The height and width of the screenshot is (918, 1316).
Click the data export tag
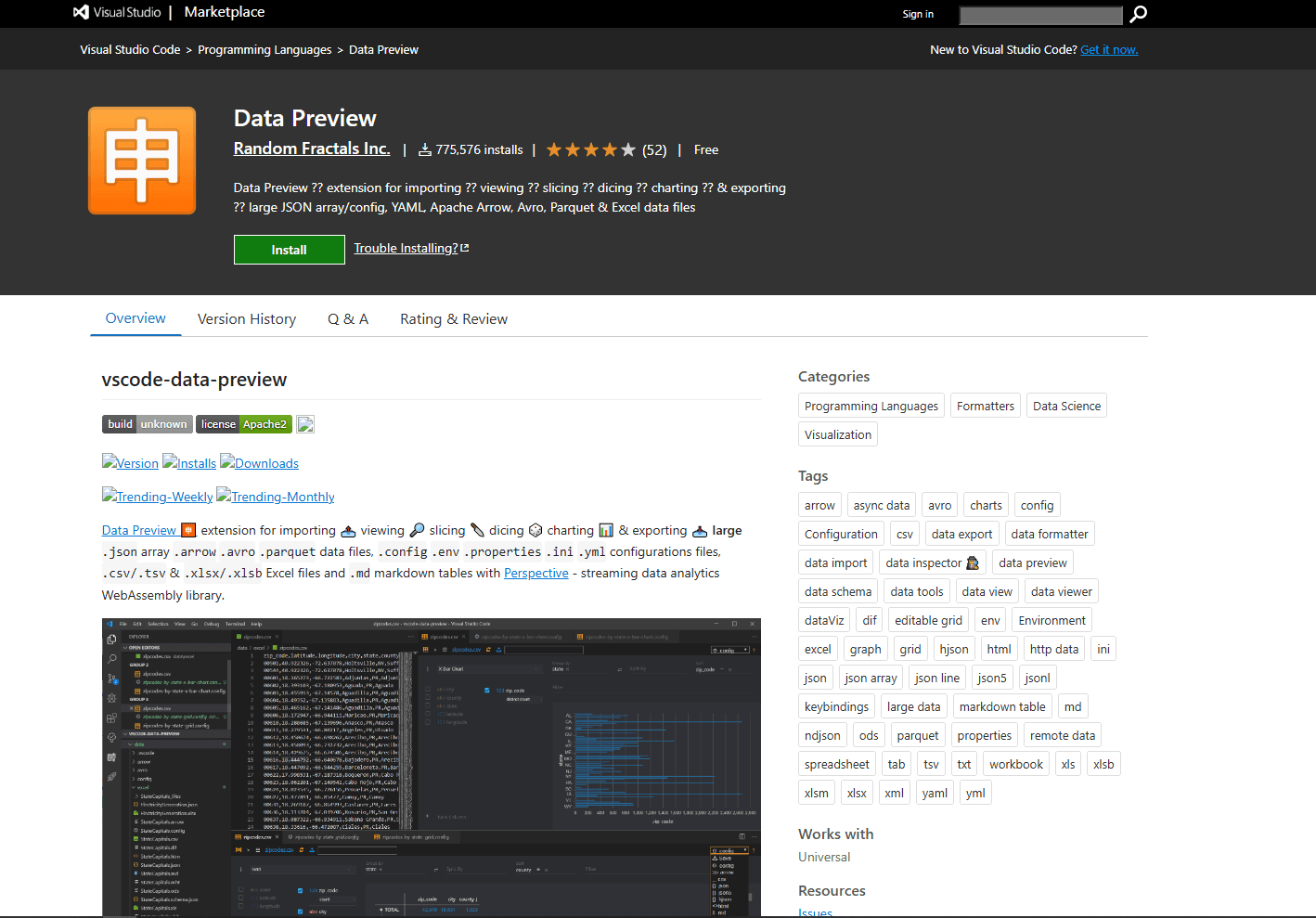(962, 534)
